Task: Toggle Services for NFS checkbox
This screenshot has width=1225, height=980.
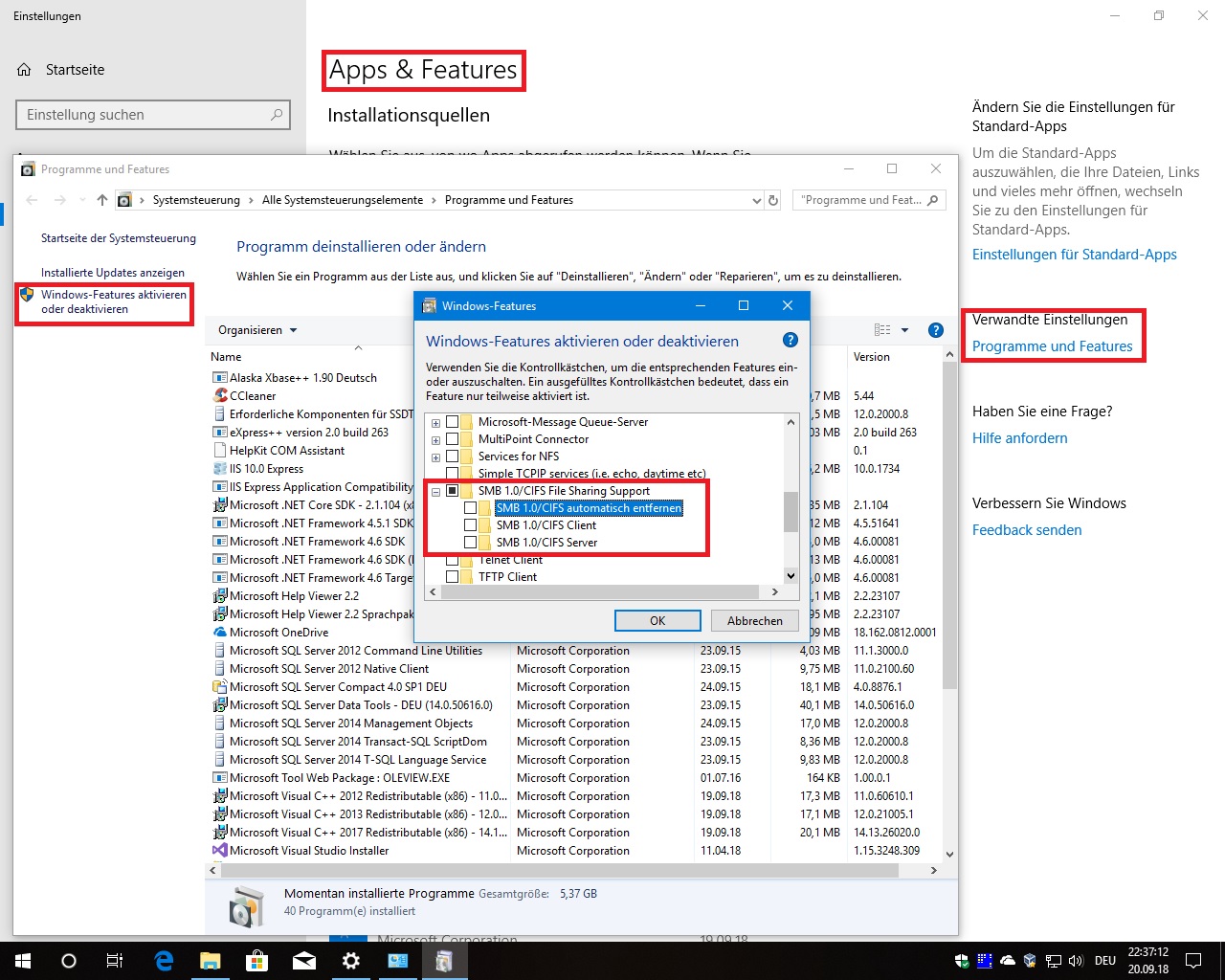Action: tap(453, 457)
